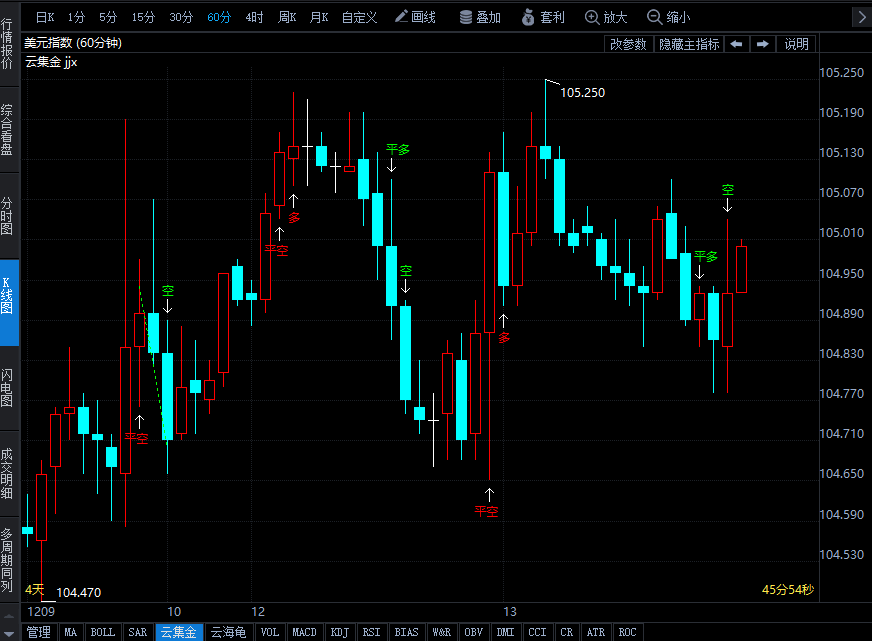The width and height of the screenshot is (872, 641).
Task: Select the MA indicator tab
Action: tap(71, 632)
